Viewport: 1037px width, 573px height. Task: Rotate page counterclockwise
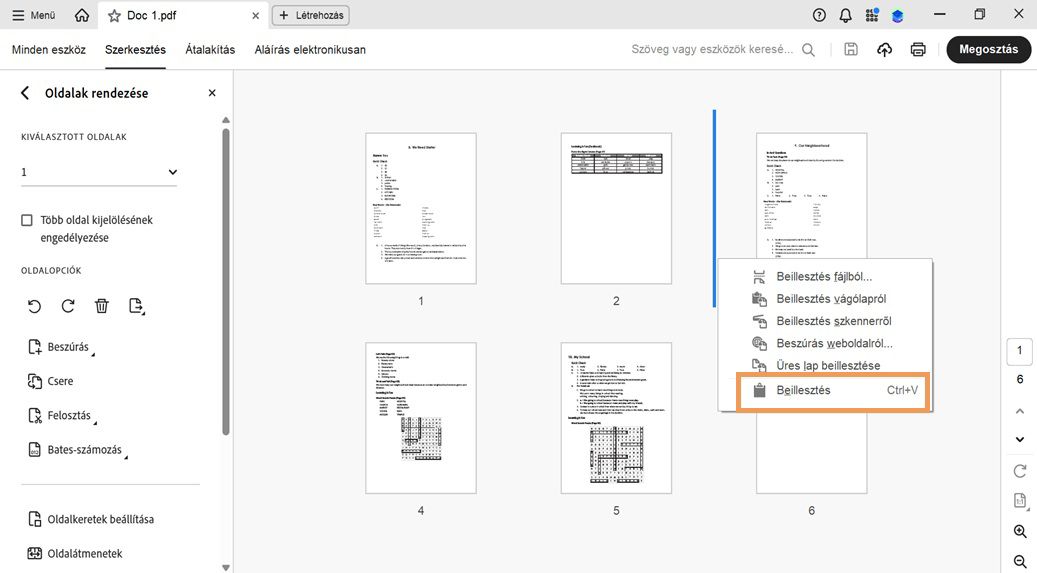point(34,306)
